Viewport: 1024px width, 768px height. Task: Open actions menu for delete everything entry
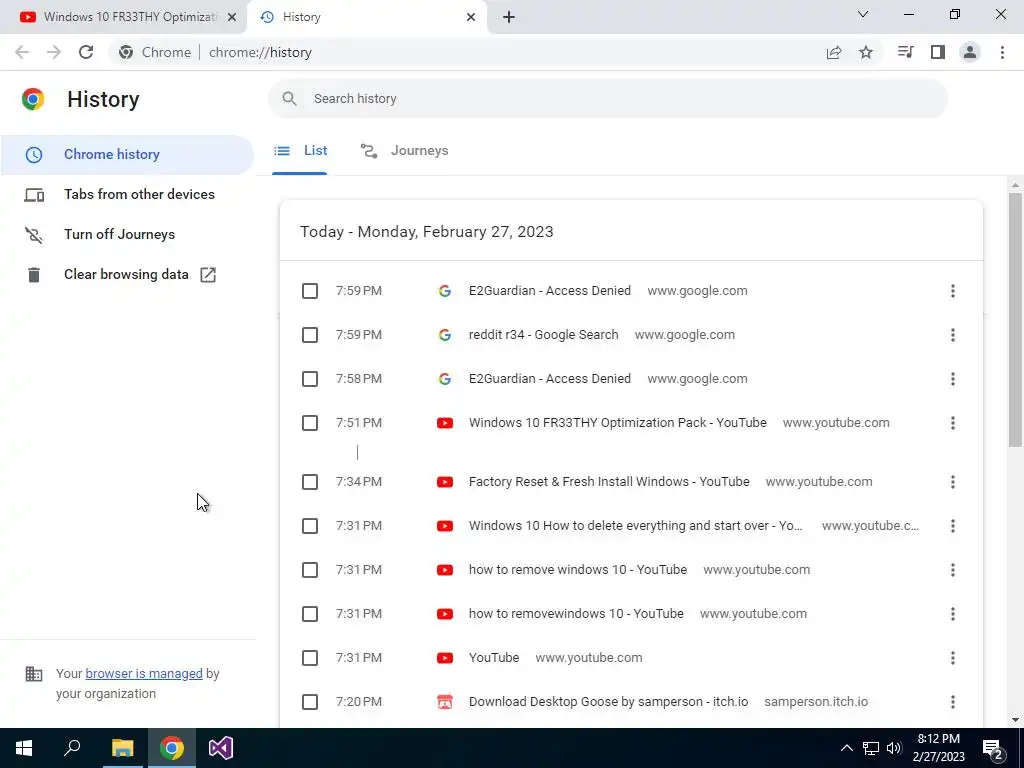[x=953, y=526]
